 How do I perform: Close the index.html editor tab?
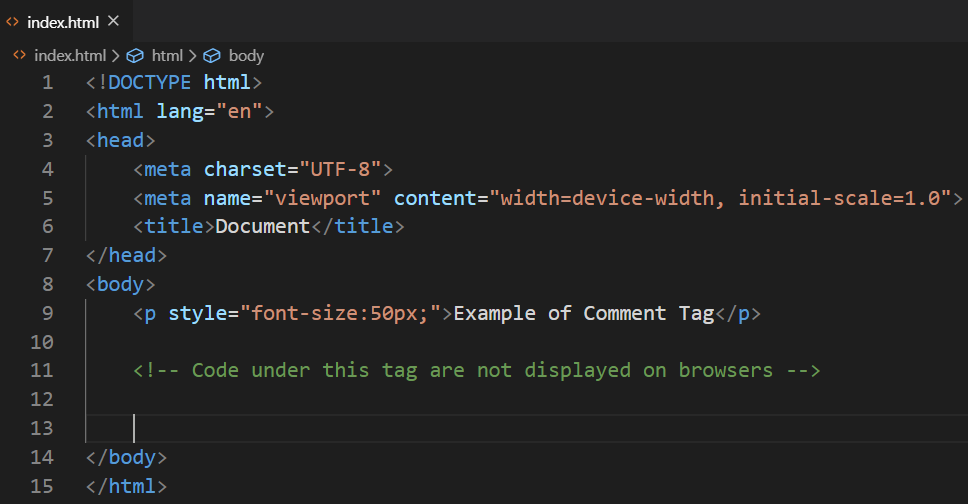click(113, 21)
